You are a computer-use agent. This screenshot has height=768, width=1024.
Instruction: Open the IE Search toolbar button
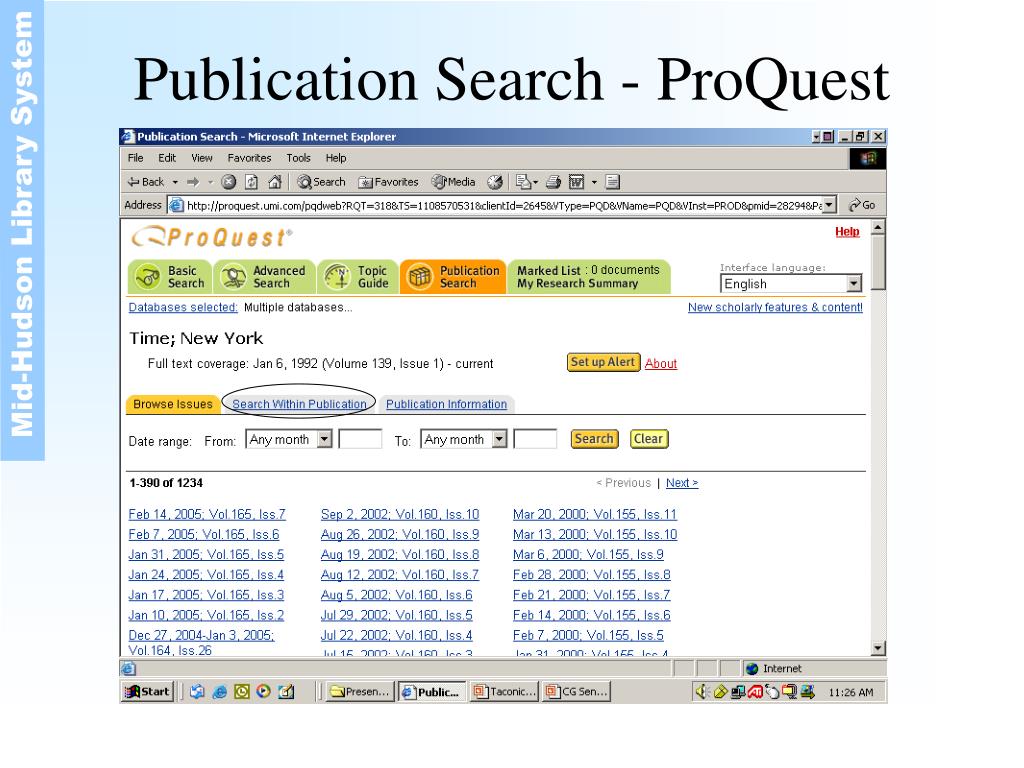321,182
